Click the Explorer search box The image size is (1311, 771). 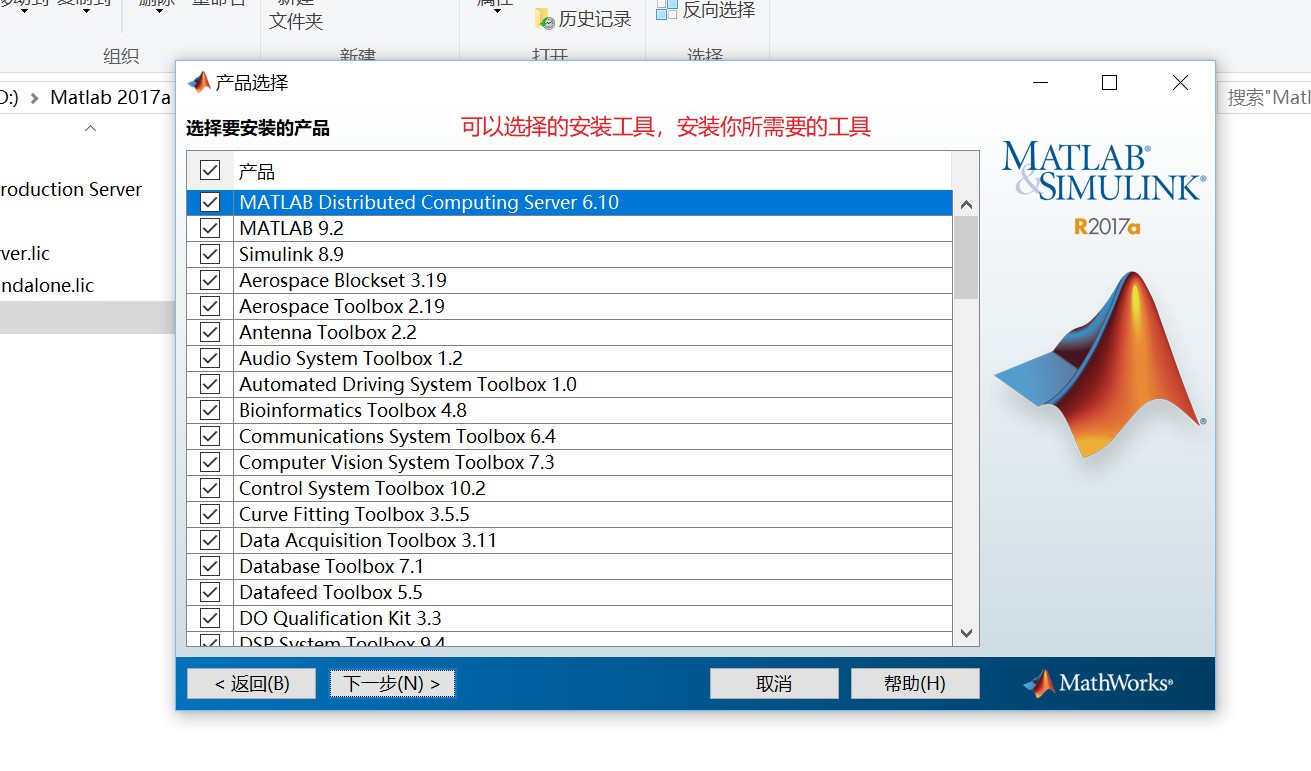tap(1265, 97)
